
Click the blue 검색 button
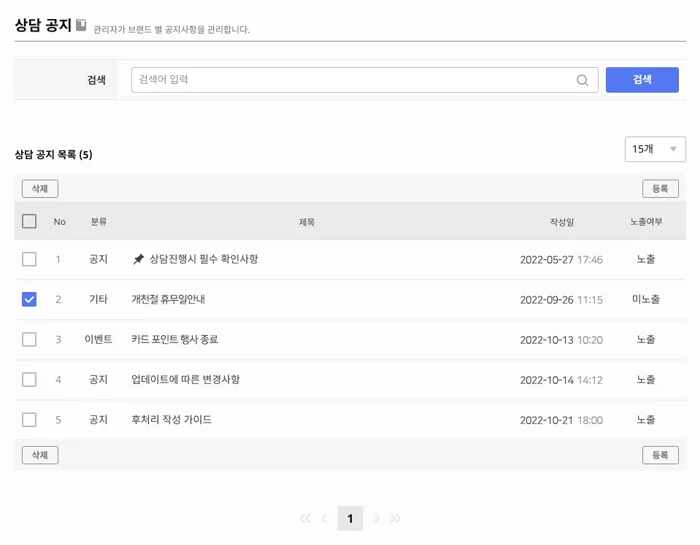click(x=642, y=80)
